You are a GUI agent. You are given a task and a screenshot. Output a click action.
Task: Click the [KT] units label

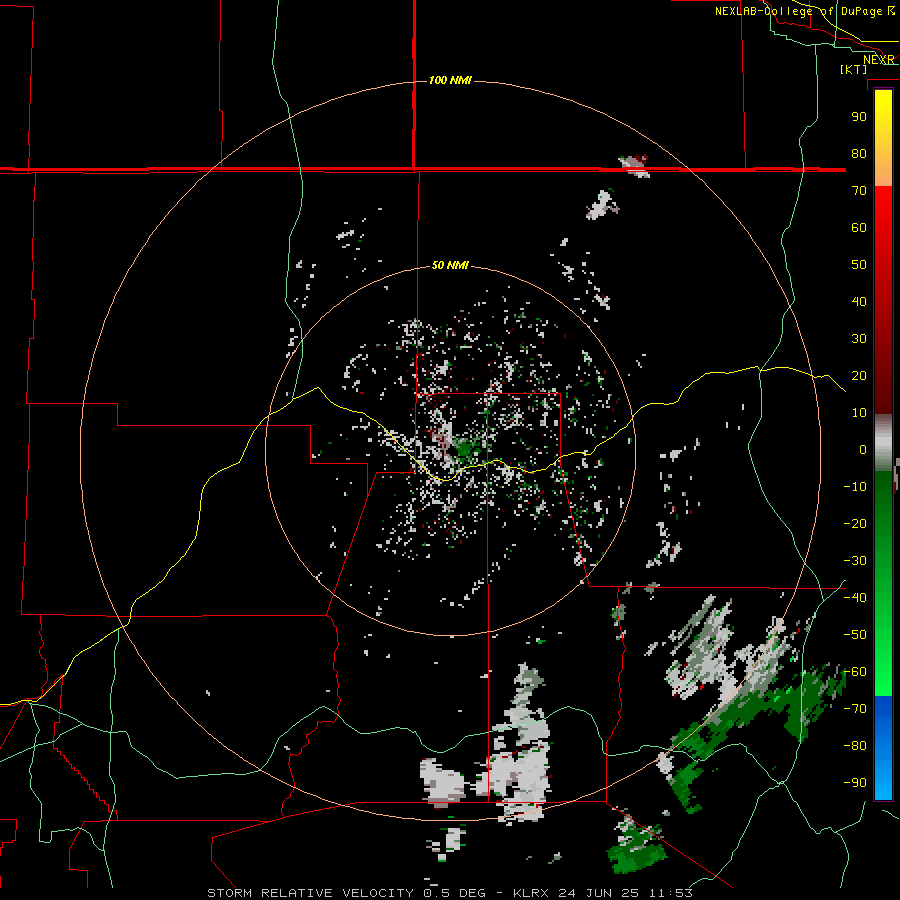coord(854,69)
